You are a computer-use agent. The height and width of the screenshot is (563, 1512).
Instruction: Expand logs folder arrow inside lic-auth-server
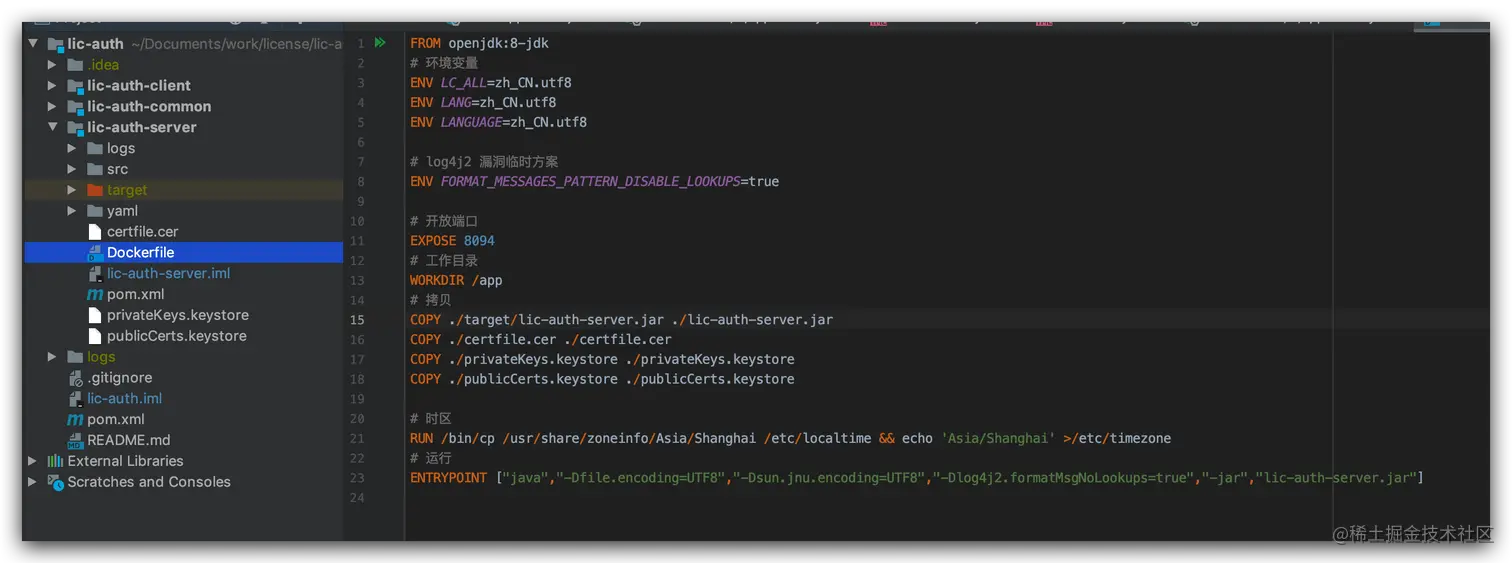tap(72, 148)
